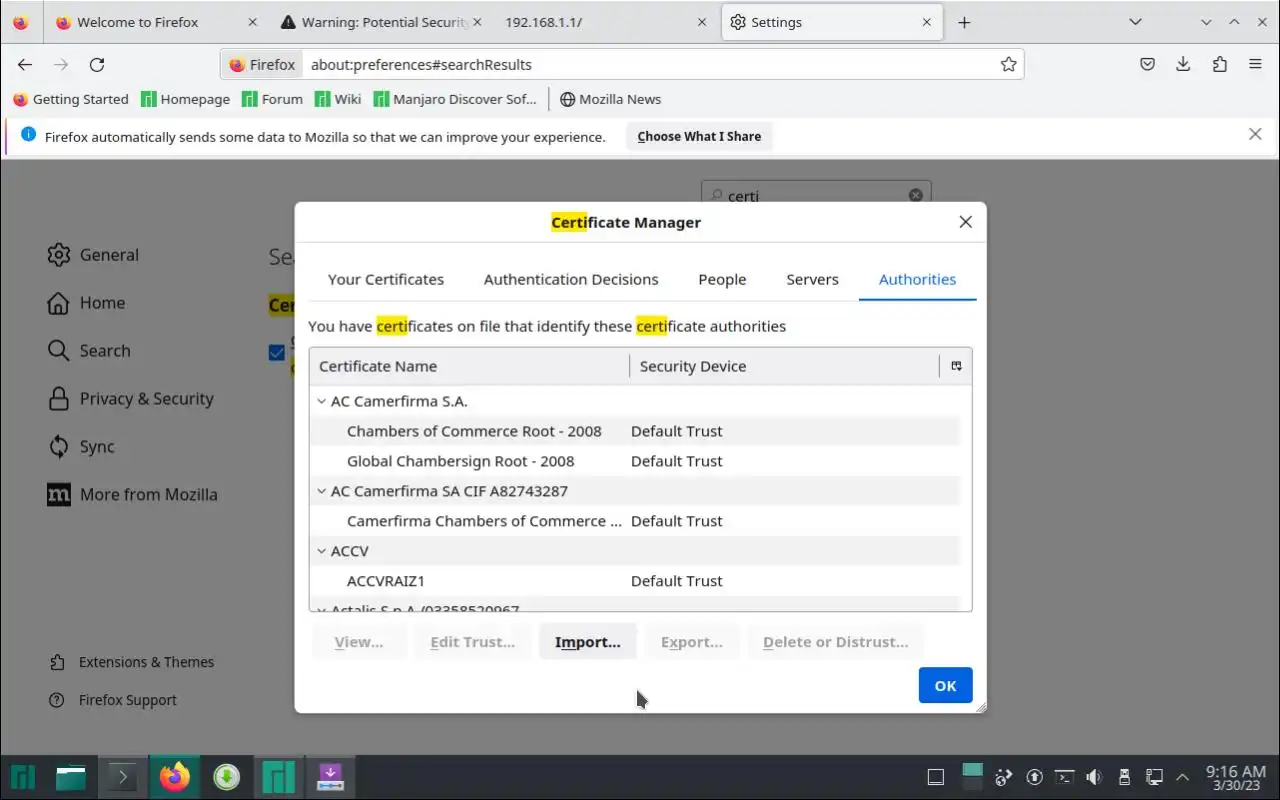Click the Import... button
Image resolution: width=1280 pixels, height=800 pixels.
(588, 642)
